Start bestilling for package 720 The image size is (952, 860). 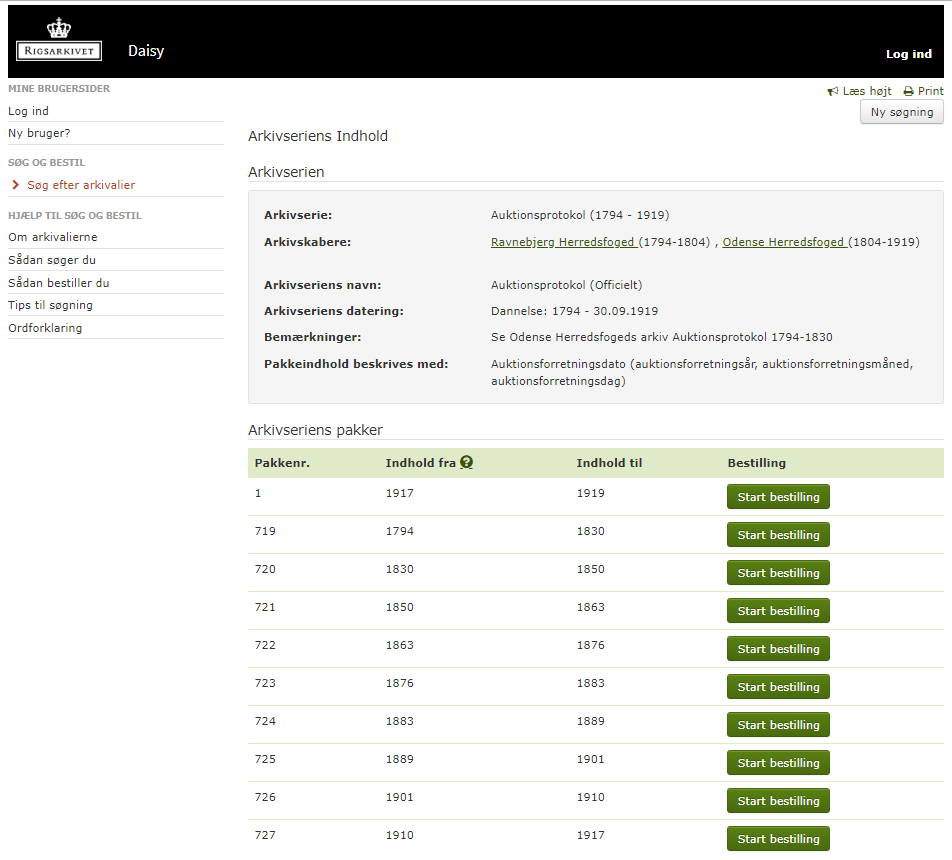(778, 573)
